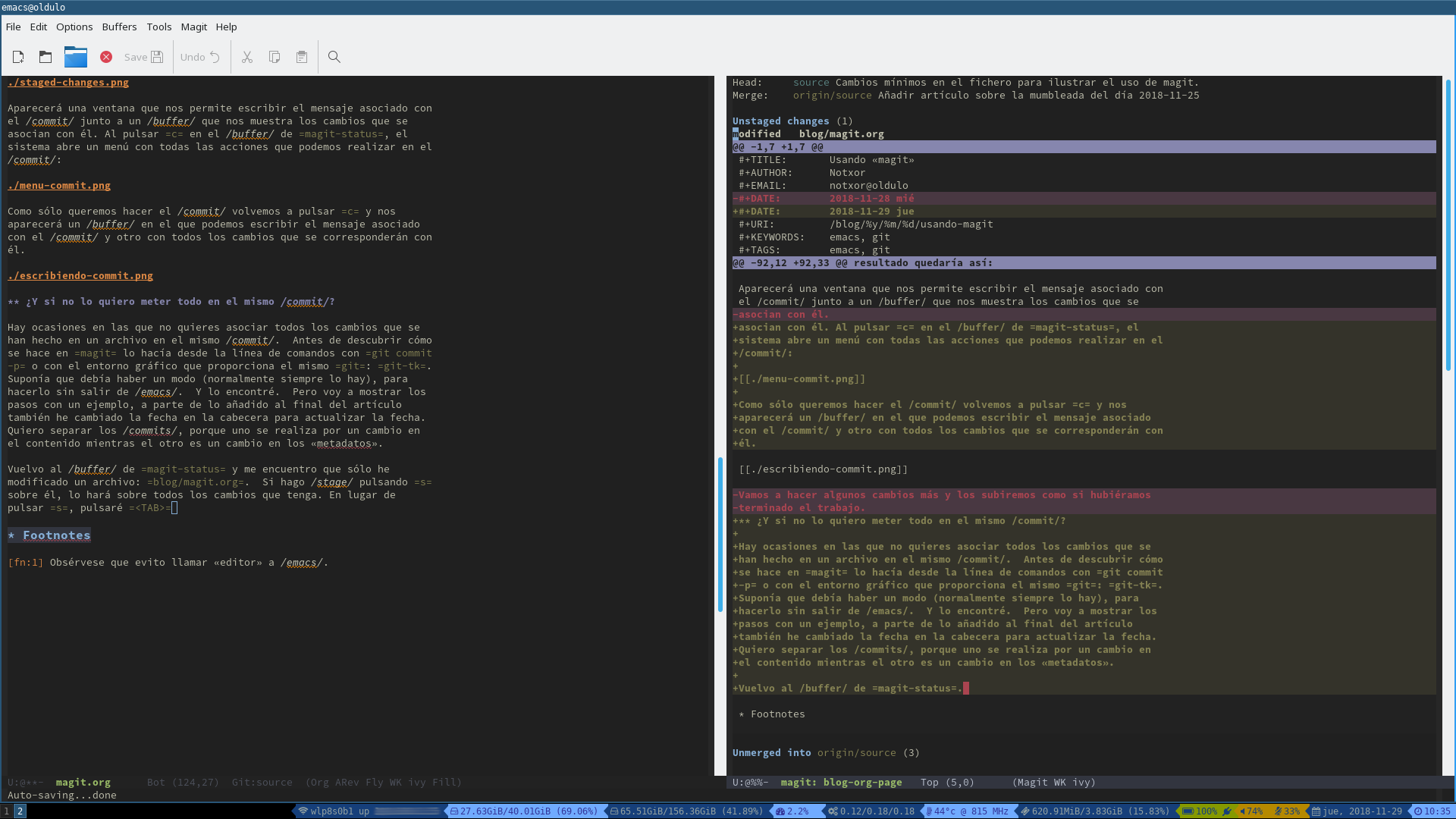1456x819 pixels.
Task: Click the Save toolbar button
Action: 143,57
